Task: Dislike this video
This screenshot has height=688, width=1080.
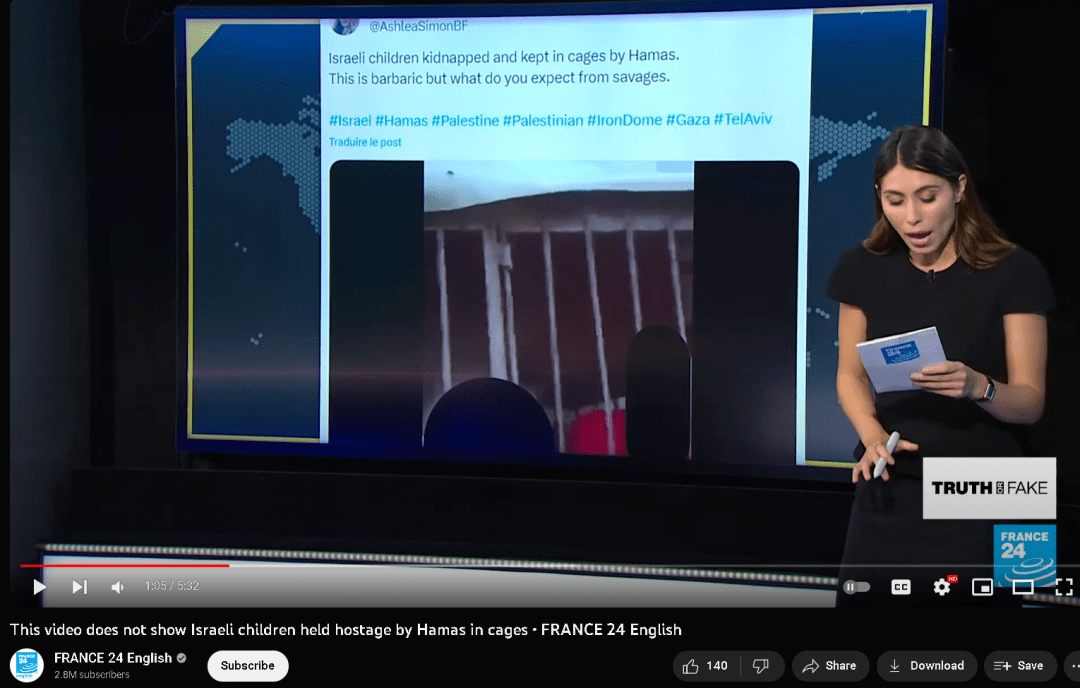Action: pyautogui.click(x=761, y=665)
